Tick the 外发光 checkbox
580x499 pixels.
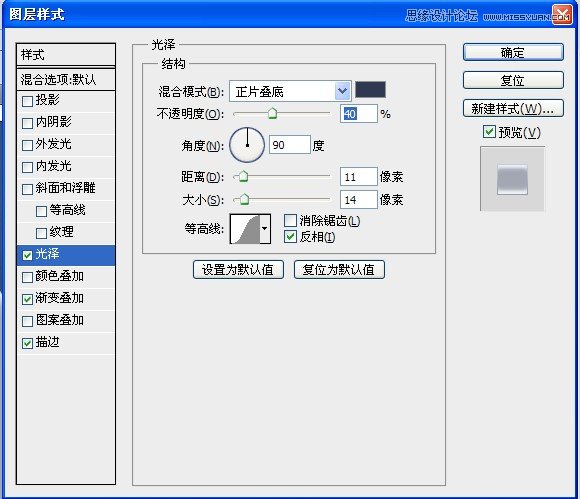pyautogui.click(x=28, y=145)
